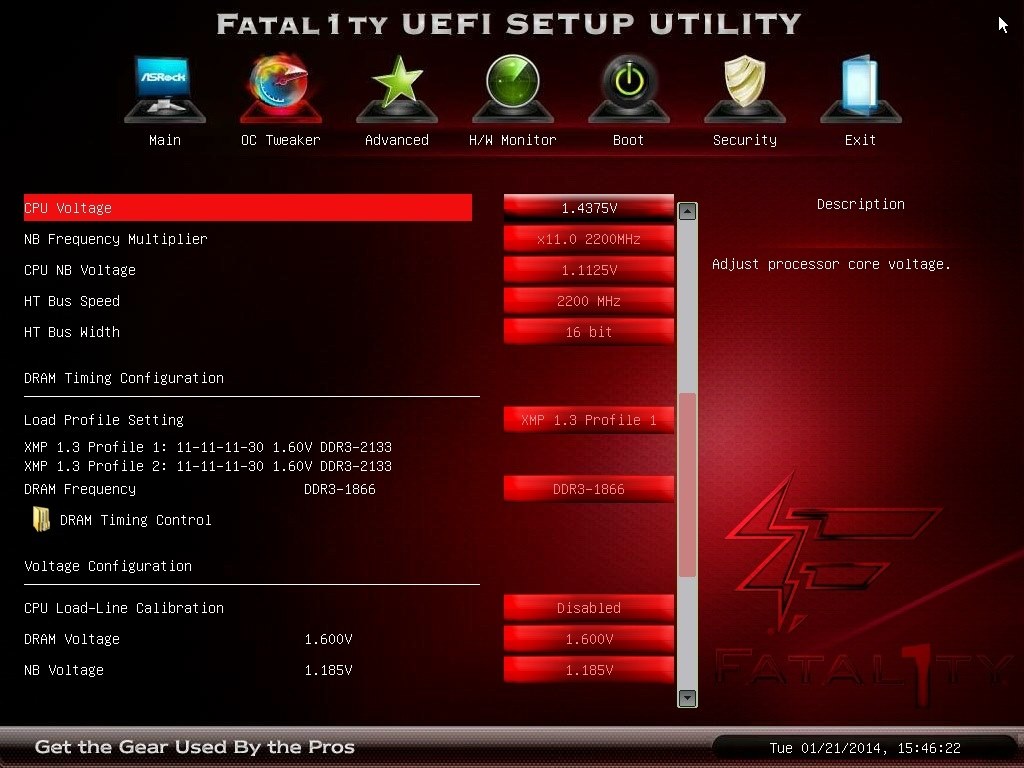Select the DRAM Frequency label
The width and height of the screenshot is (1024, 768).
point(80,489)
